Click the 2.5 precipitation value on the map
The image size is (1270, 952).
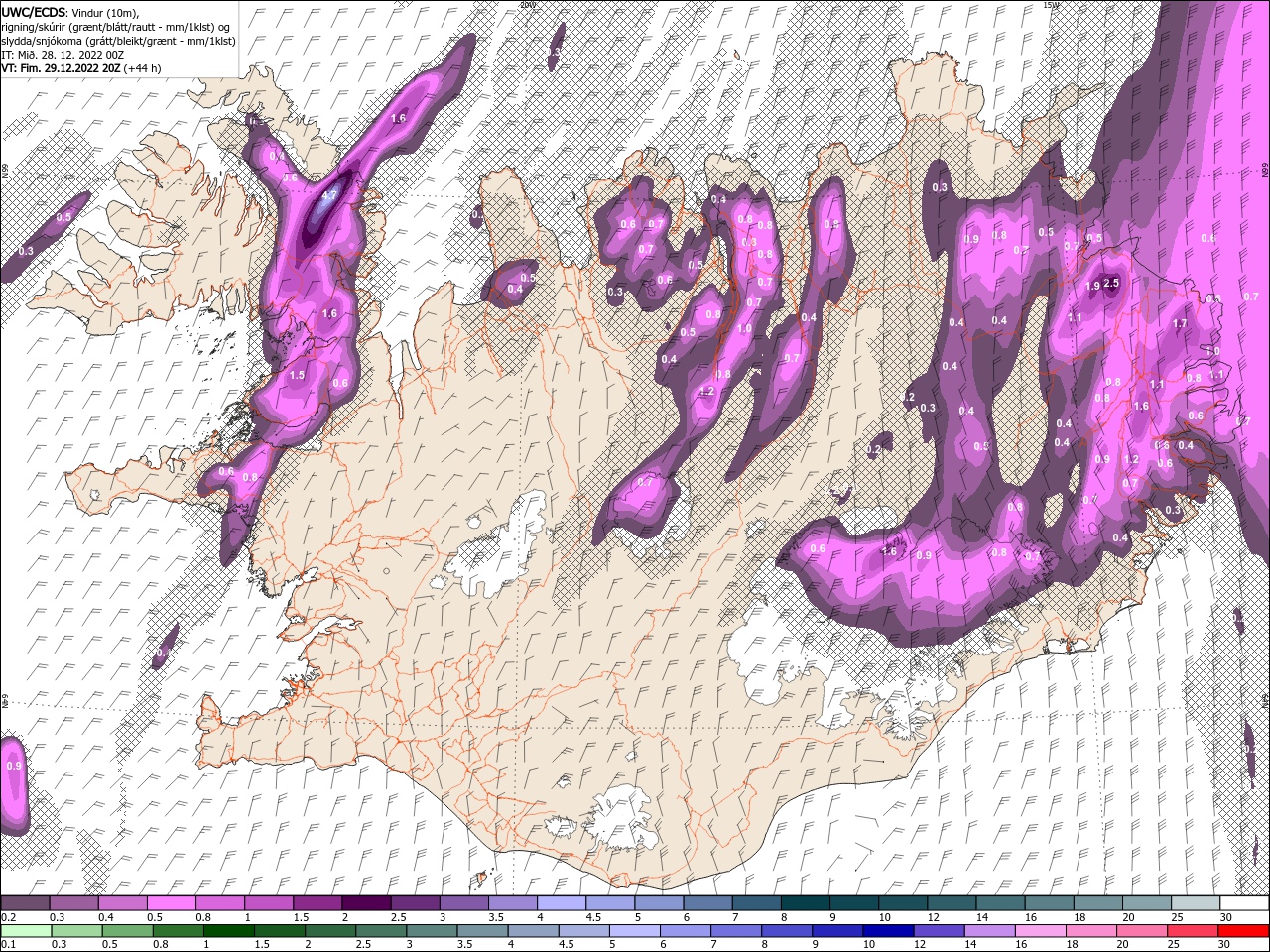(1111, 284)
